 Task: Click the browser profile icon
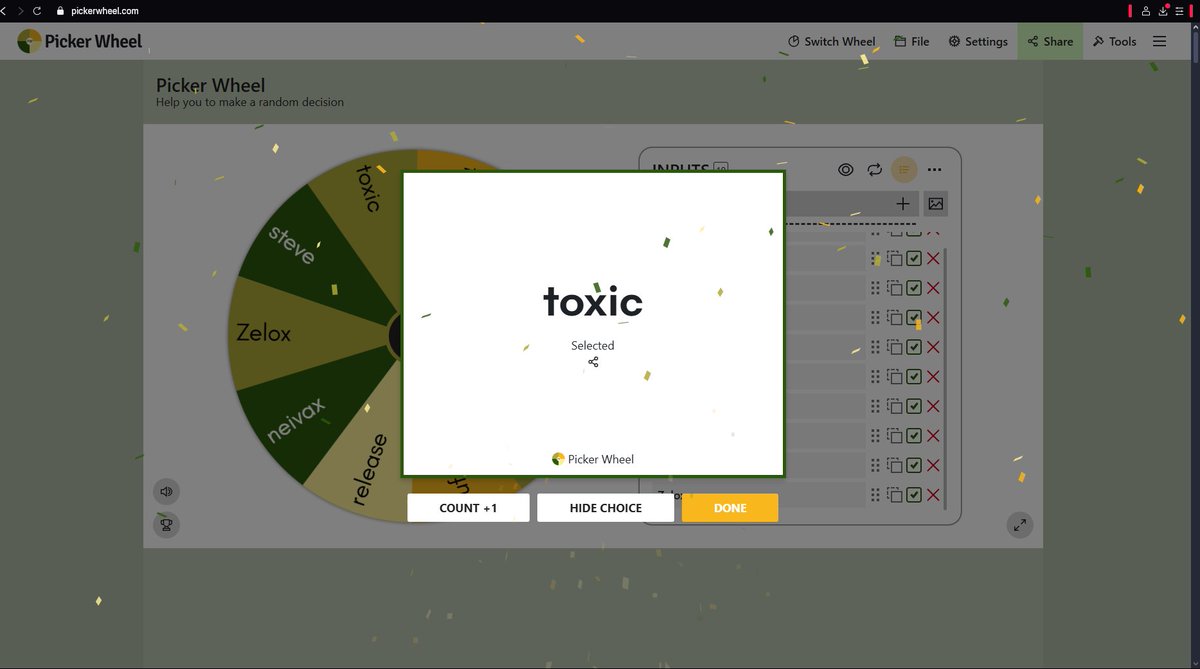click(x=1146, y=11)
